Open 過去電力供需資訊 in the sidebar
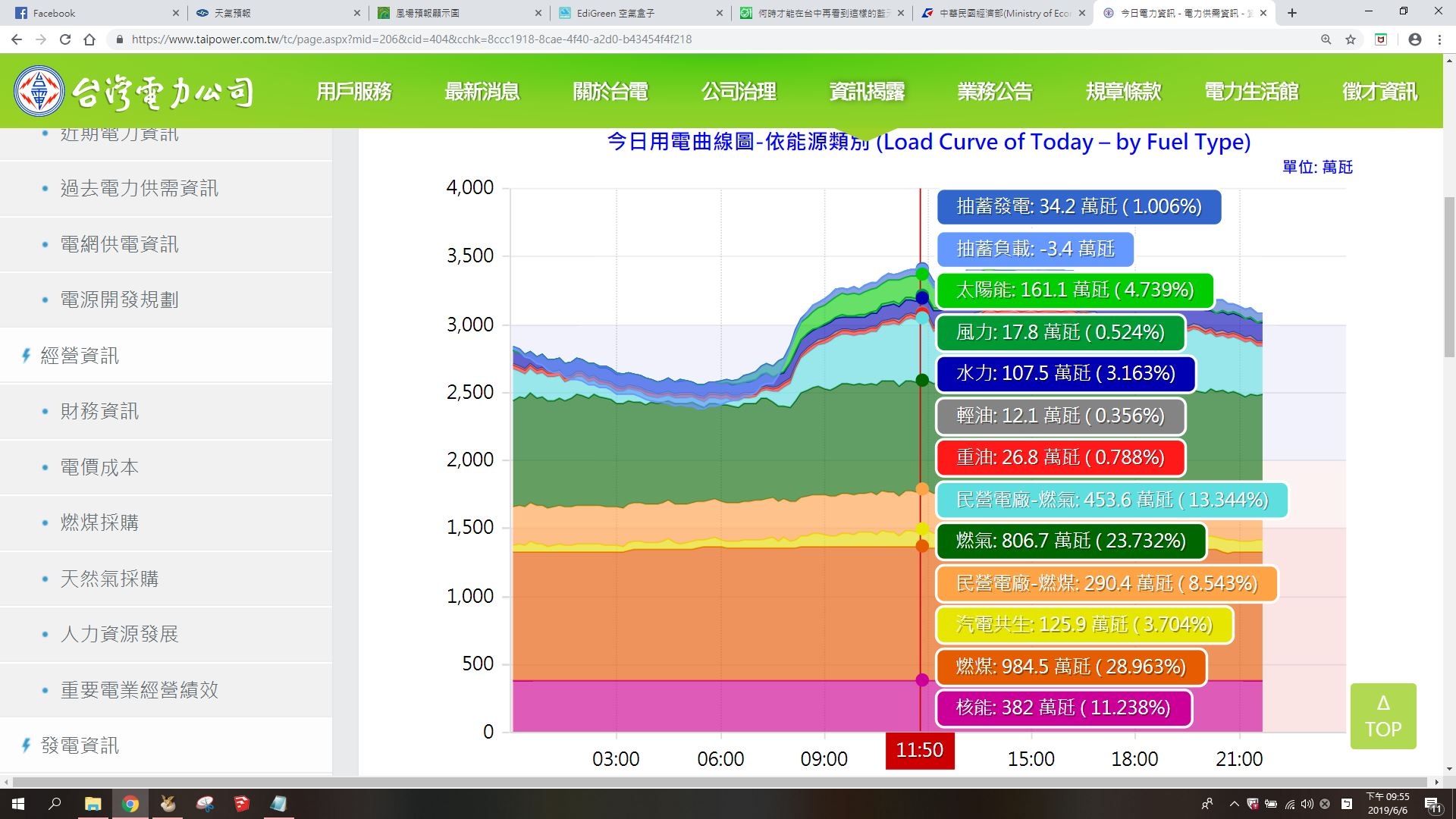The image size is (1456, 819). coord(166,189)
